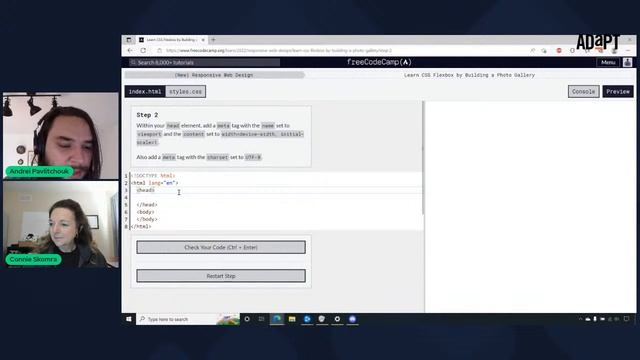The width and height of the screenshot is (640, 360).
Task: Open the user profile avatar icon
Action: point(627,62)
